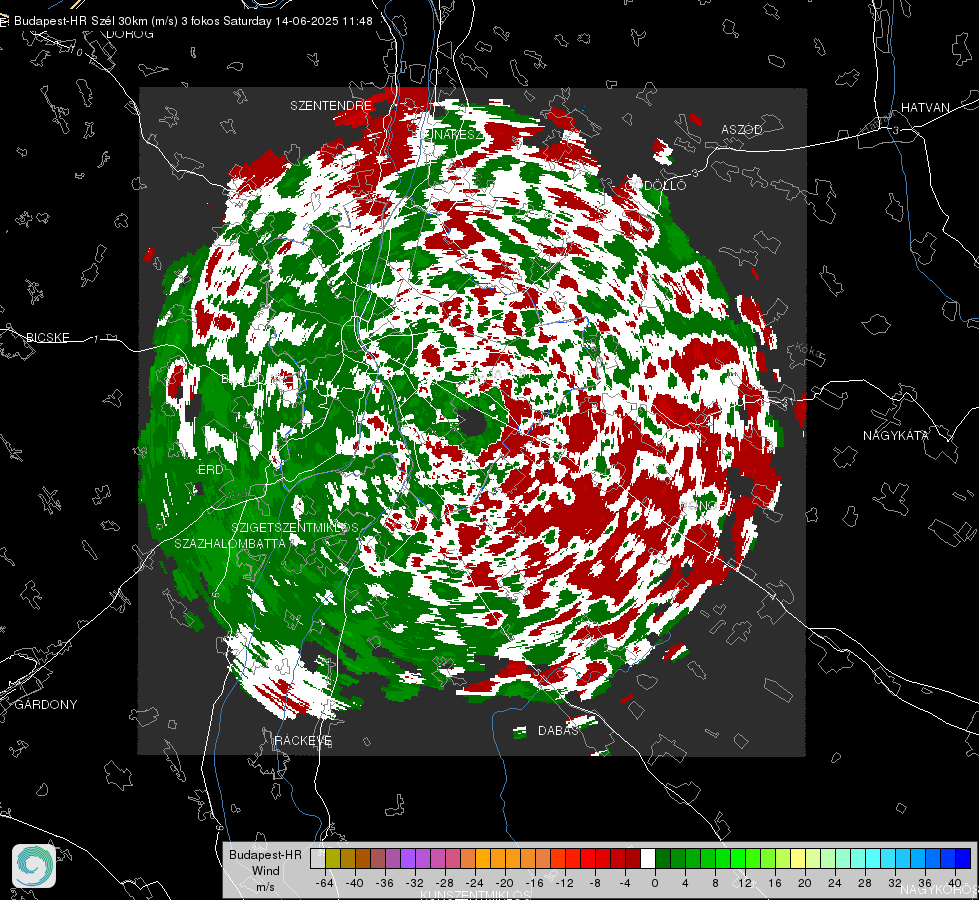Click the -64 legend value
979x900 pixels.
pyautogui.click(x=325, y=883)
